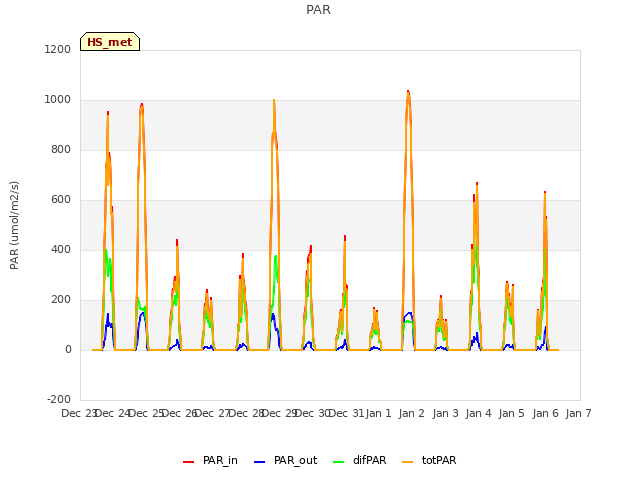The width and height of the screenshot is (640, 480).
Task: Click the orange totPAR legend swatch
Action: tap(408, 462)
